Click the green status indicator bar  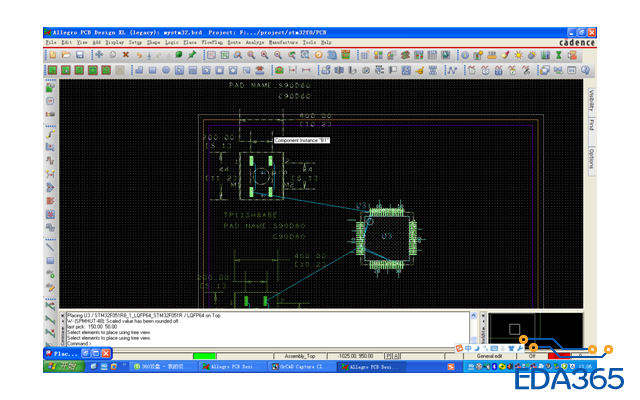205,355
